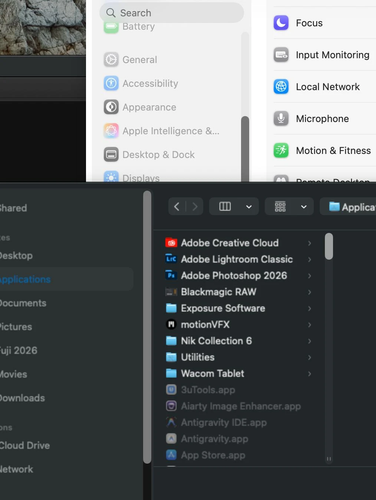Click the Finder sidebar scrollbar

(x=147, y=327)
